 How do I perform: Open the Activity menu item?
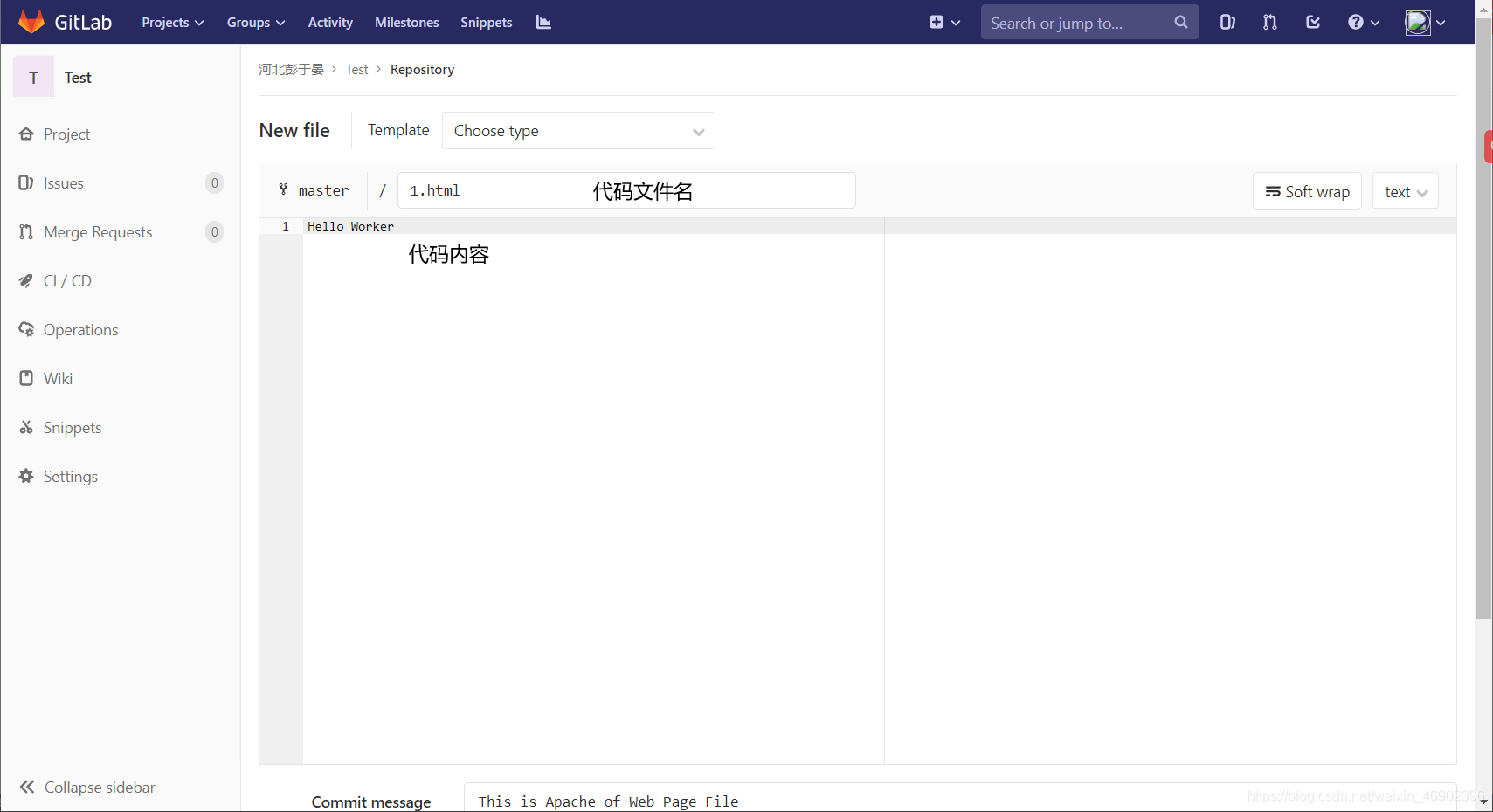click(330, 22)
